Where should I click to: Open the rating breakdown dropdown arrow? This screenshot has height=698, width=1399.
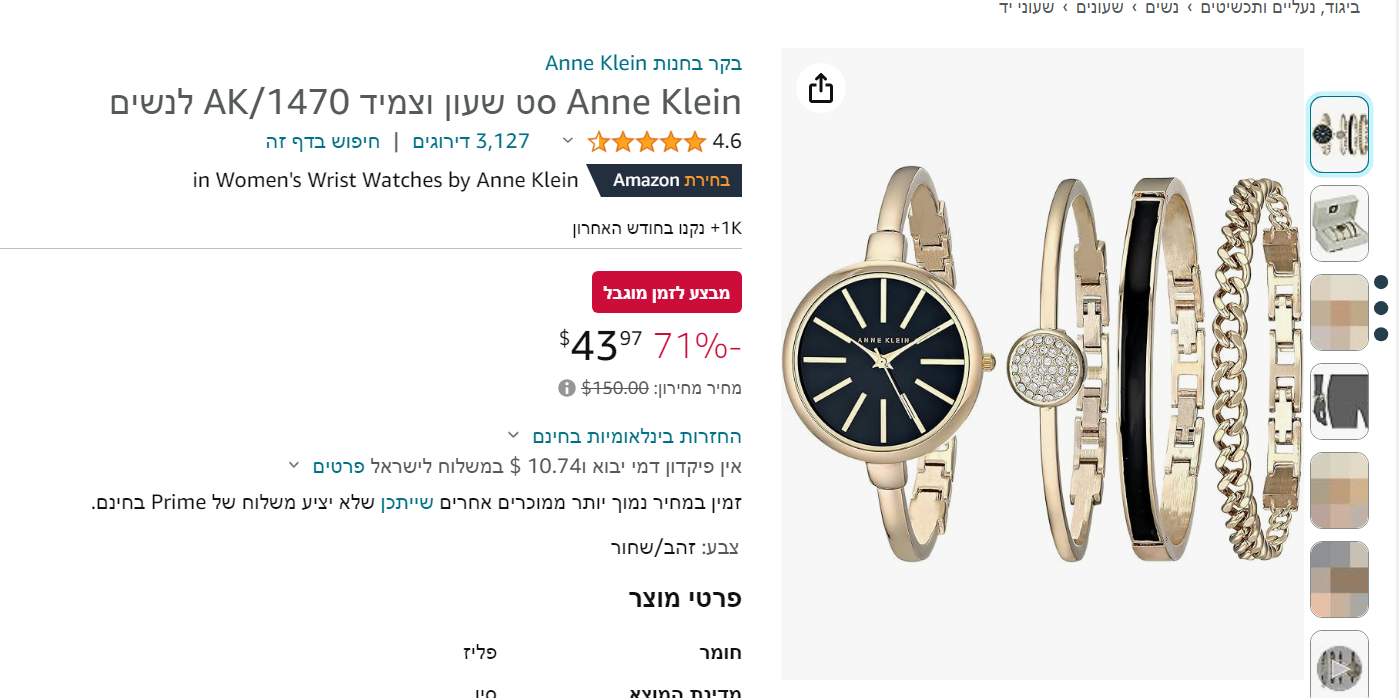pos(568,141)
